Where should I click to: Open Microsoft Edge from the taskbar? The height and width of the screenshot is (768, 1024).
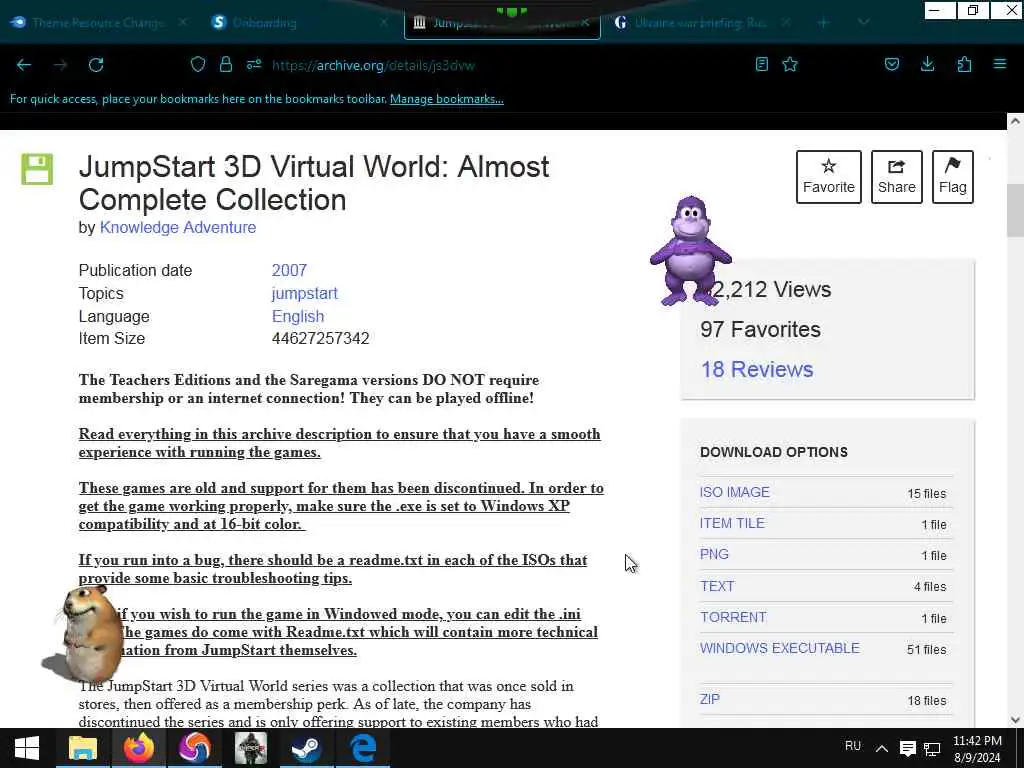tap(362, 748)
